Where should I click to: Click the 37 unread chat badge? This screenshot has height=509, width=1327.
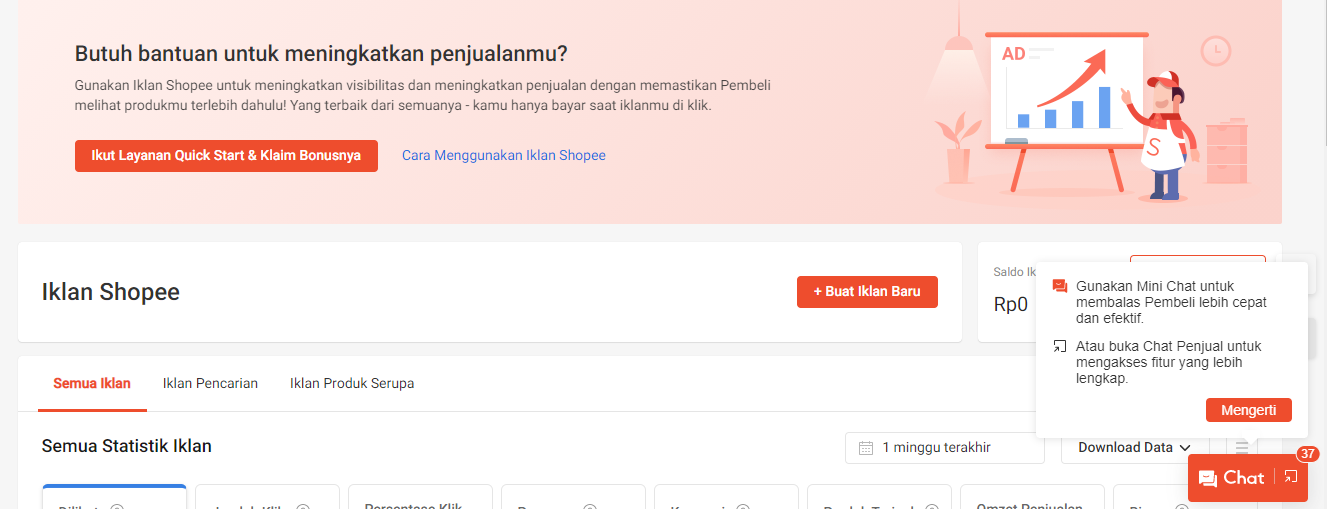(1308, 454)
